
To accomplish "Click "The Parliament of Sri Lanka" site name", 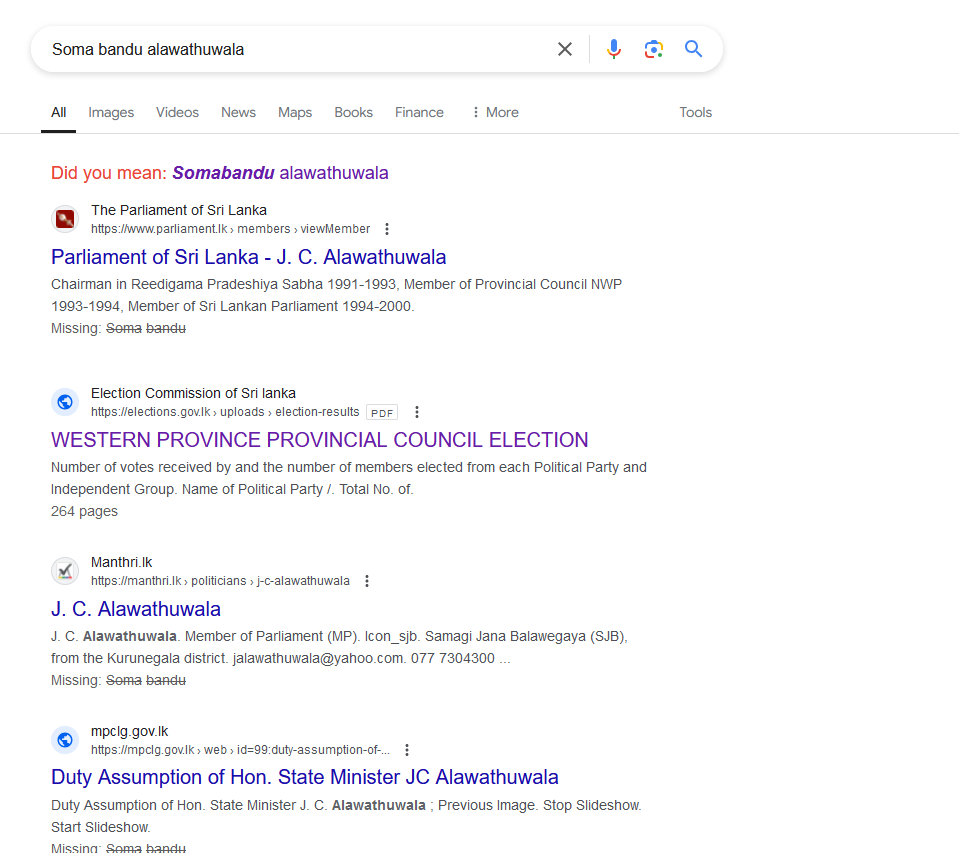I will 179,210.
